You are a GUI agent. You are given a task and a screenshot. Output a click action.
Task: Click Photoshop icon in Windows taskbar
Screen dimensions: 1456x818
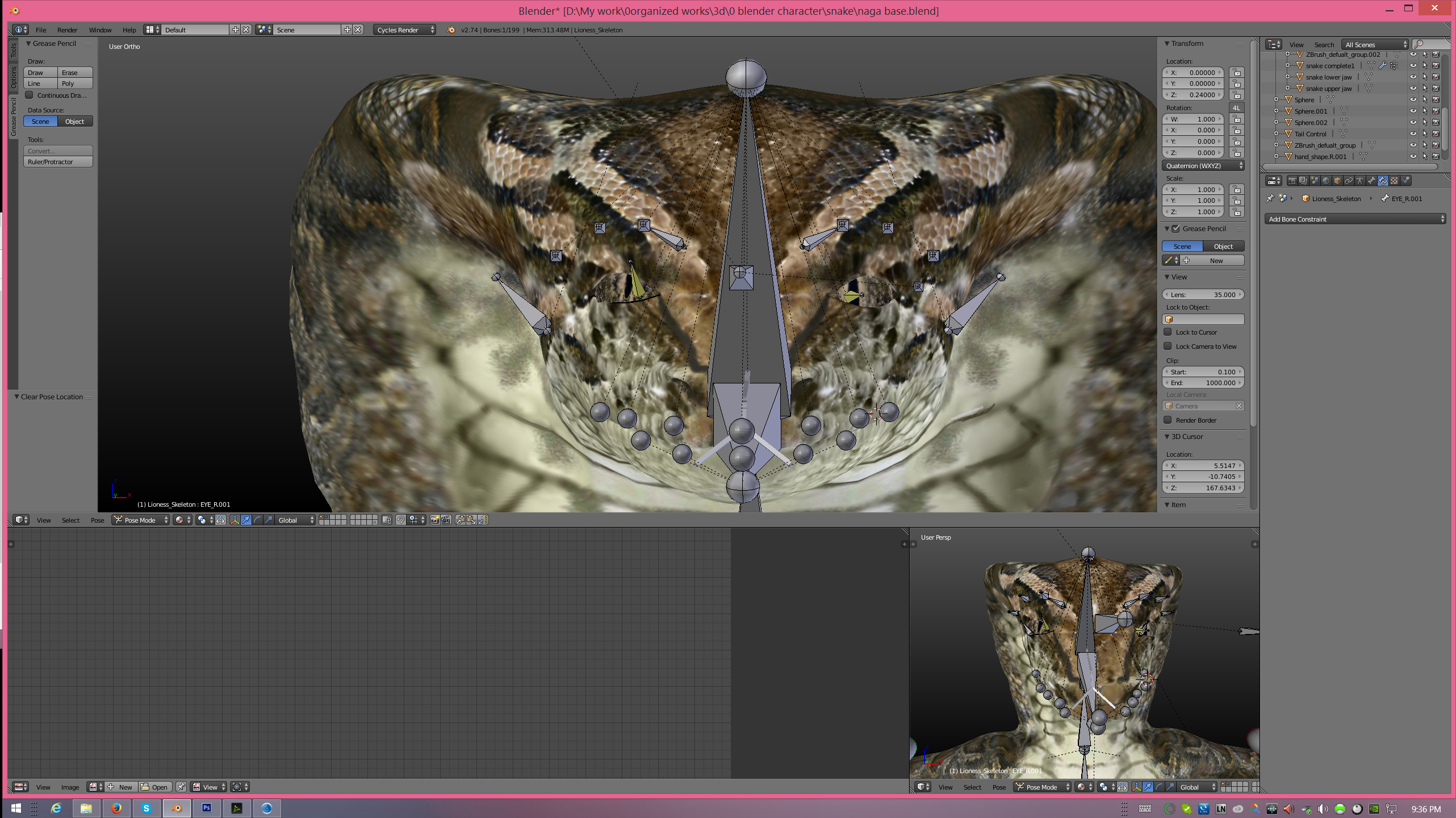pos(207,808)
